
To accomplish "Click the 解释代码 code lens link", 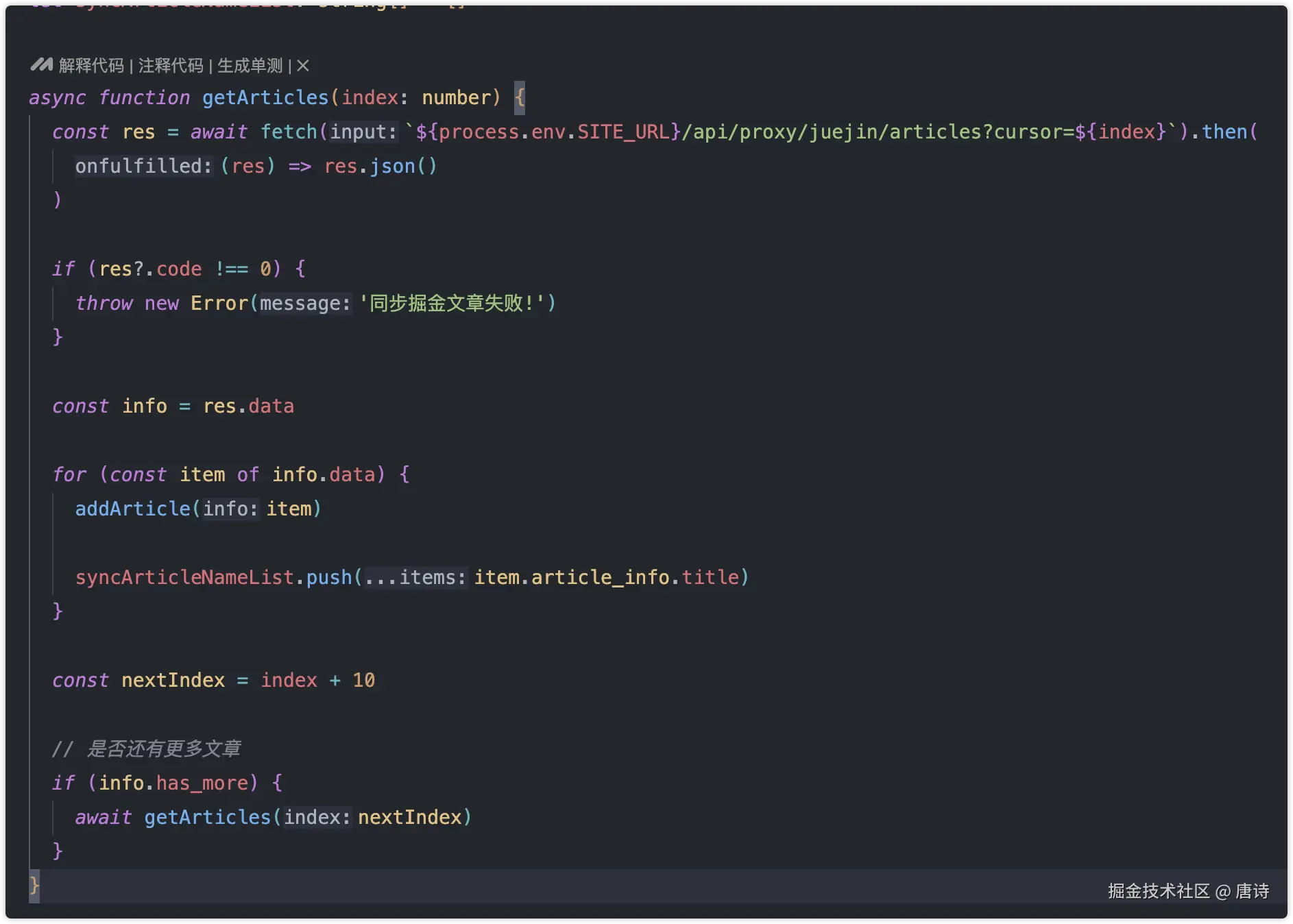I will [x=91, y=66].
